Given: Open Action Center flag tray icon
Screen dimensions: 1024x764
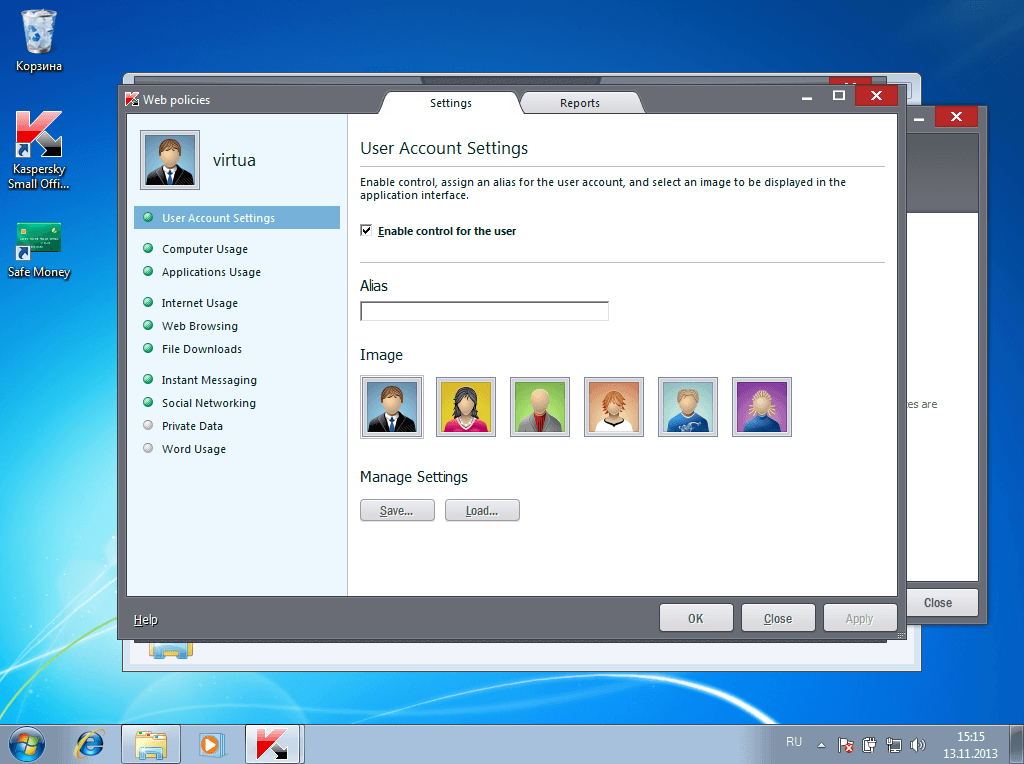Looking at the screenshot, I should coord(845,745).
